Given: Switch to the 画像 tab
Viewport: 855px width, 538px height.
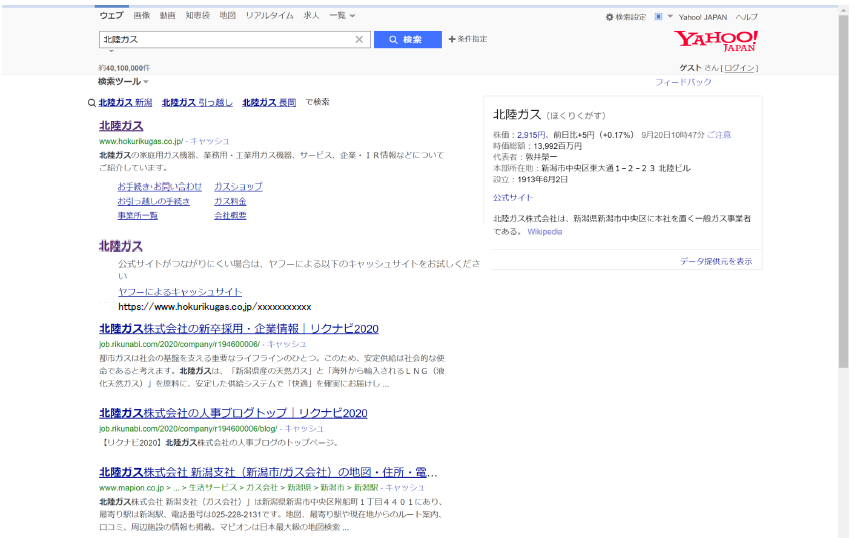Looking at the screenshot, I should (141, 16).
